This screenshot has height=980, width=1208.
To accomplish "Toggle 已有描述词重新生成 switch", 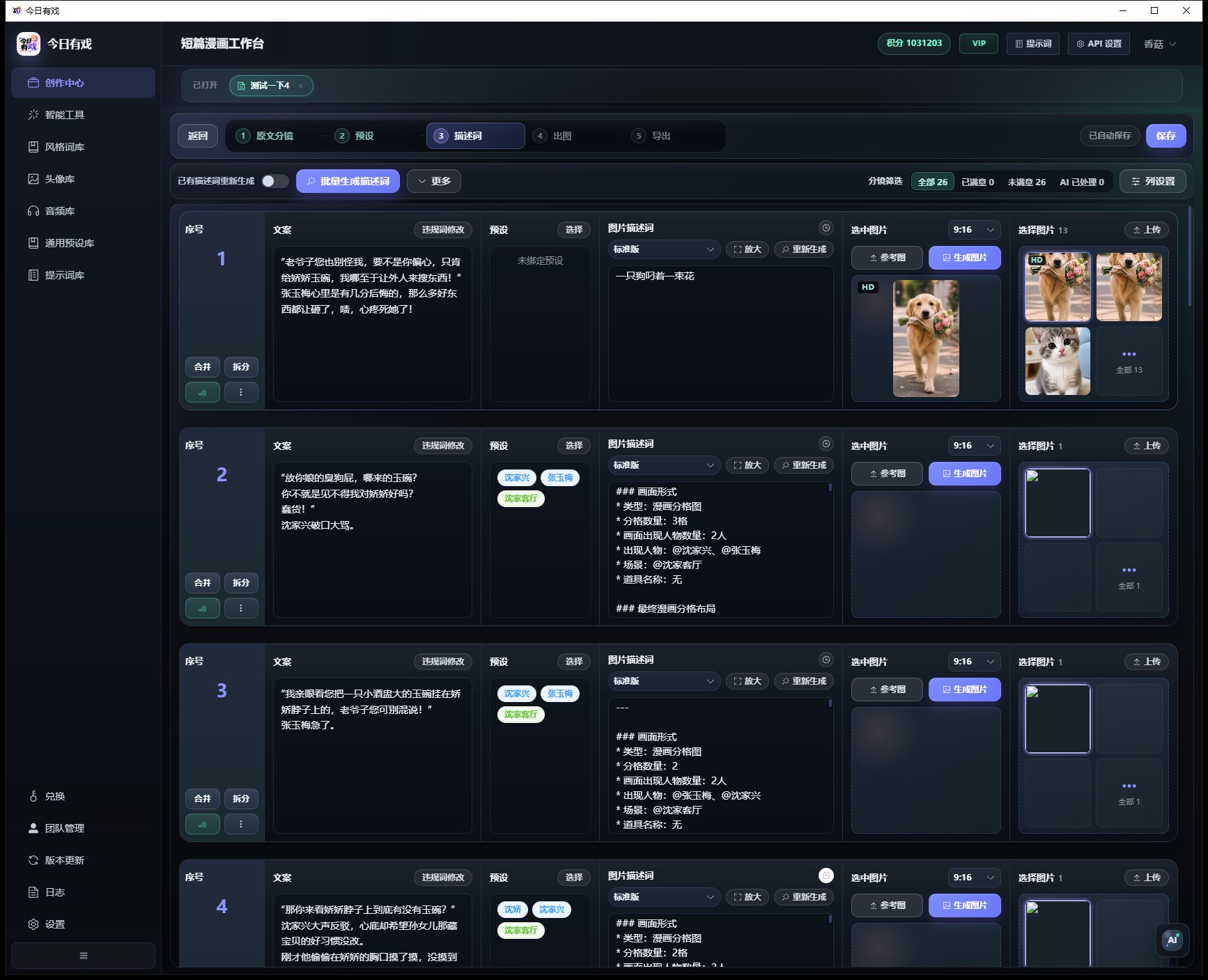I will 274,181.
